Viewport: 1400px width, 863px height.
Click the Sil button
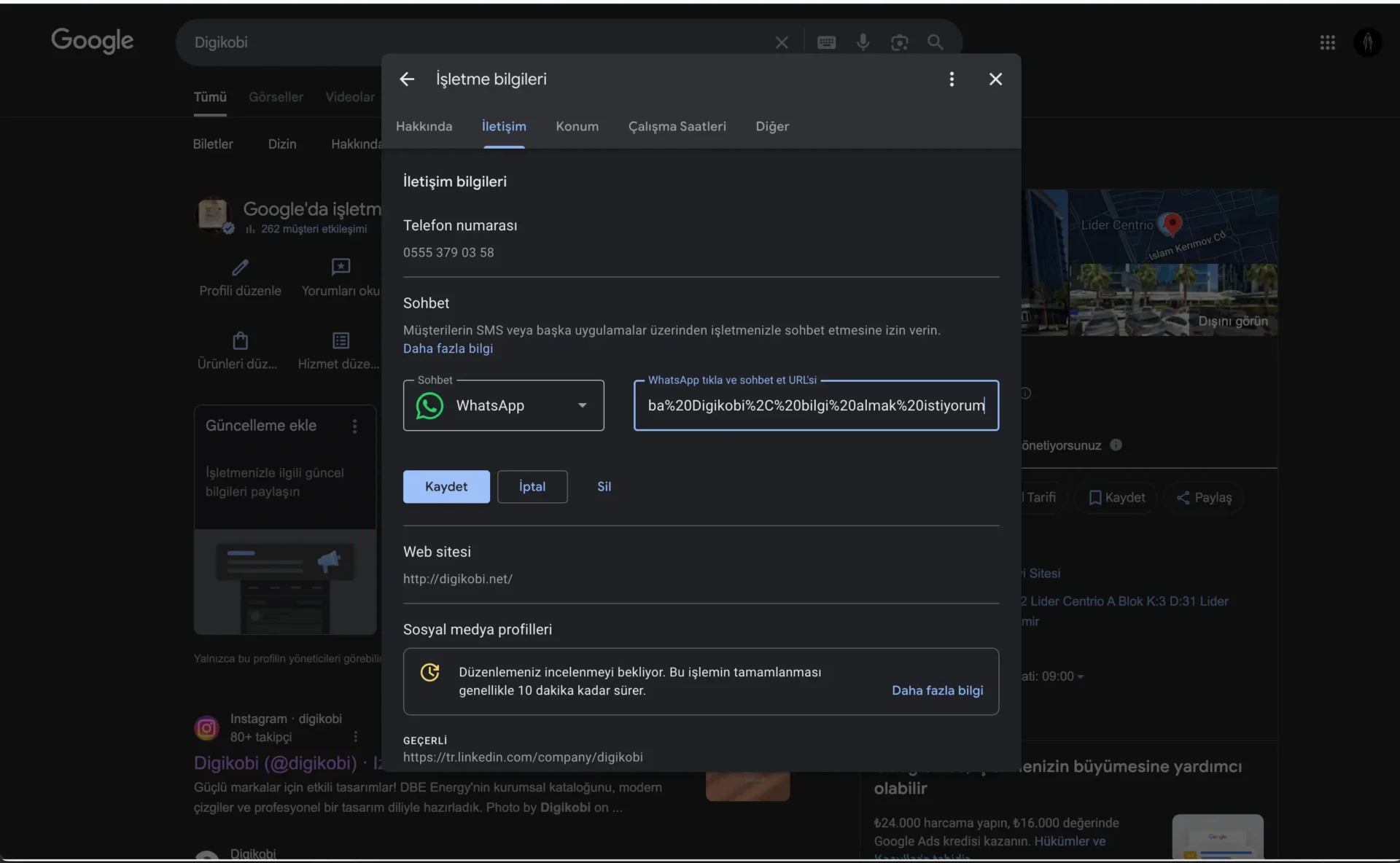(604, 486)
